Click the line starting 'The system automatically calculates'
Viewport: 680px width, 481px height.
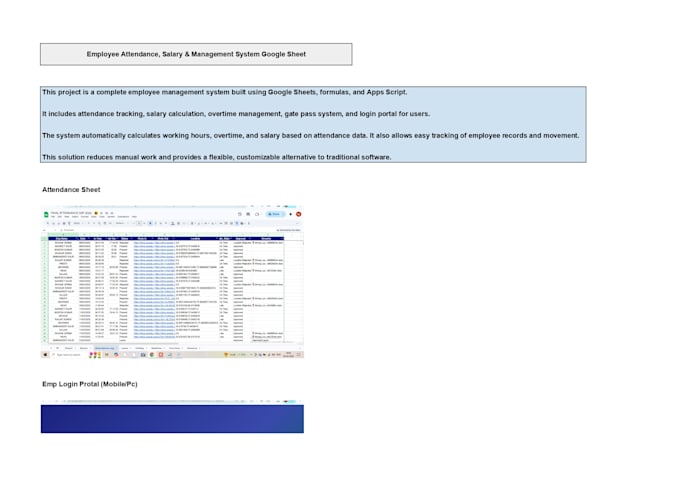311,135
